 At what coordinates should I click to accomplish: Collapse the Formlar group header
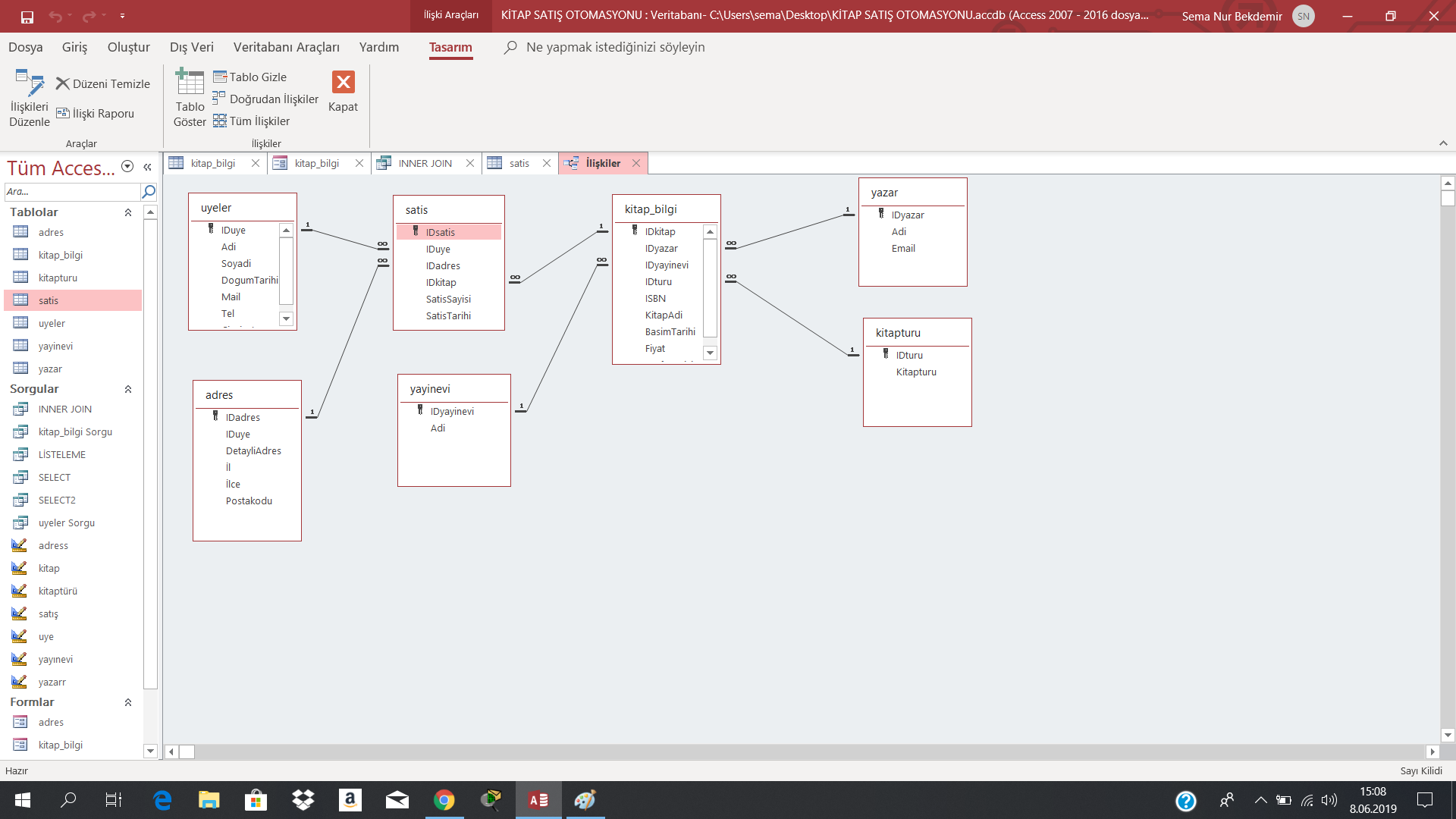[x=128, y=703]
